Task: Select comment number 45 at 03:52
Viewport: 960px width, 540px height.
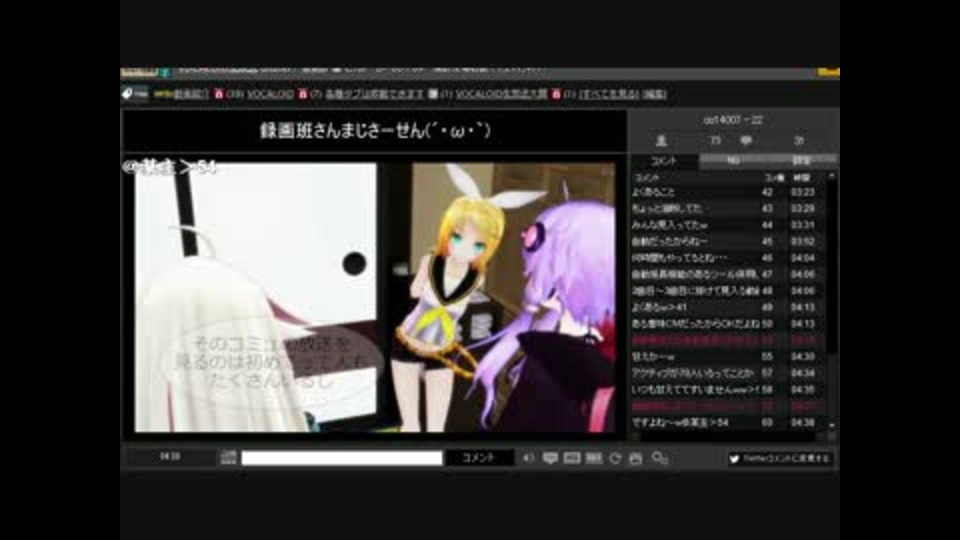Action: tap(727, 242)
